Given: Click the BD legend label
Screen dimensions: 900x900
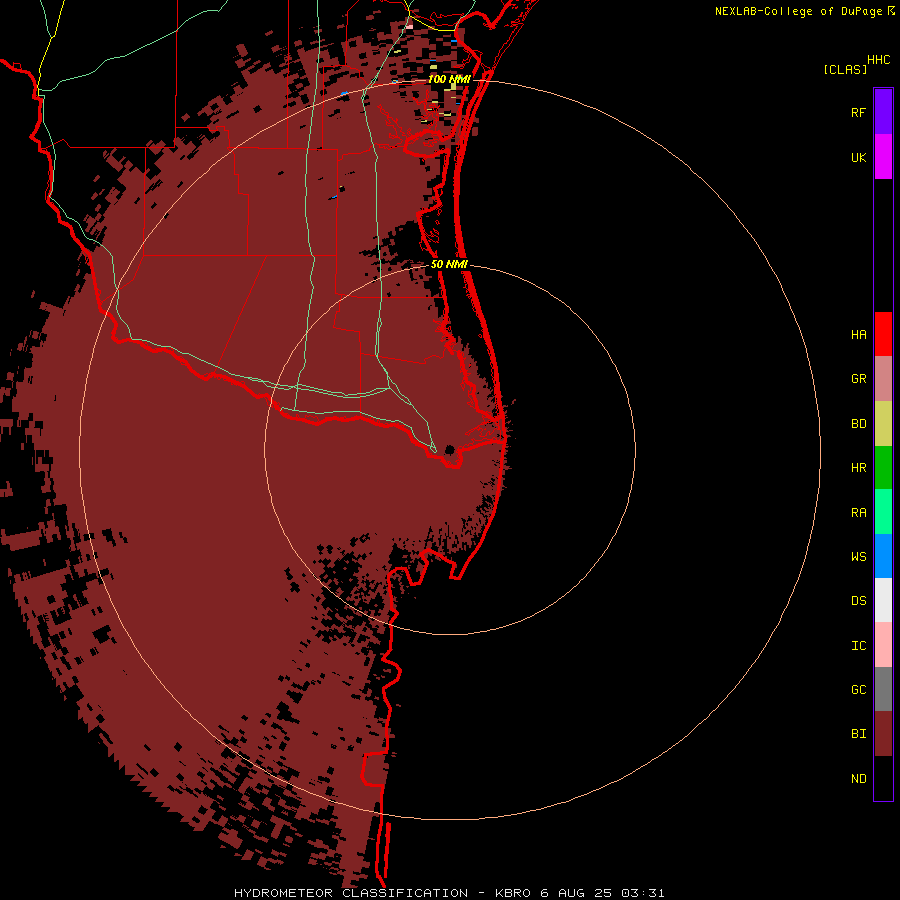Looking at the screenshot, I should 859,424.
